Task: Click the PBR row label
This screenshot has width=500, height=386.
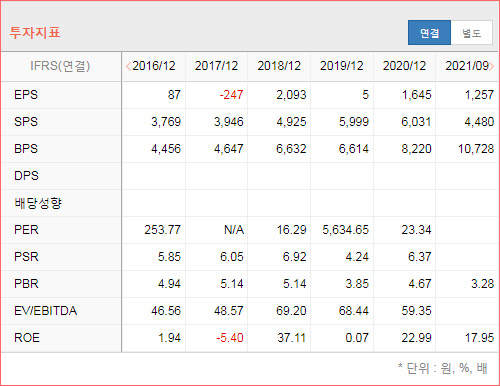Action: (x=26, y=284)
